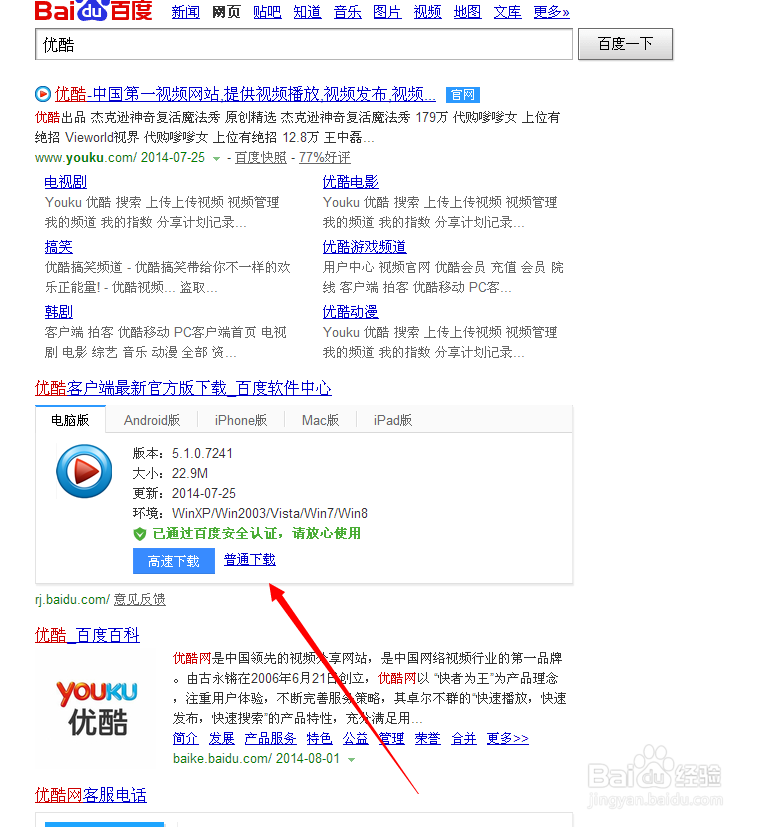Open the 公益 baike section link
The width and height of the screenshot is (766, 827).
pos(356,738)
